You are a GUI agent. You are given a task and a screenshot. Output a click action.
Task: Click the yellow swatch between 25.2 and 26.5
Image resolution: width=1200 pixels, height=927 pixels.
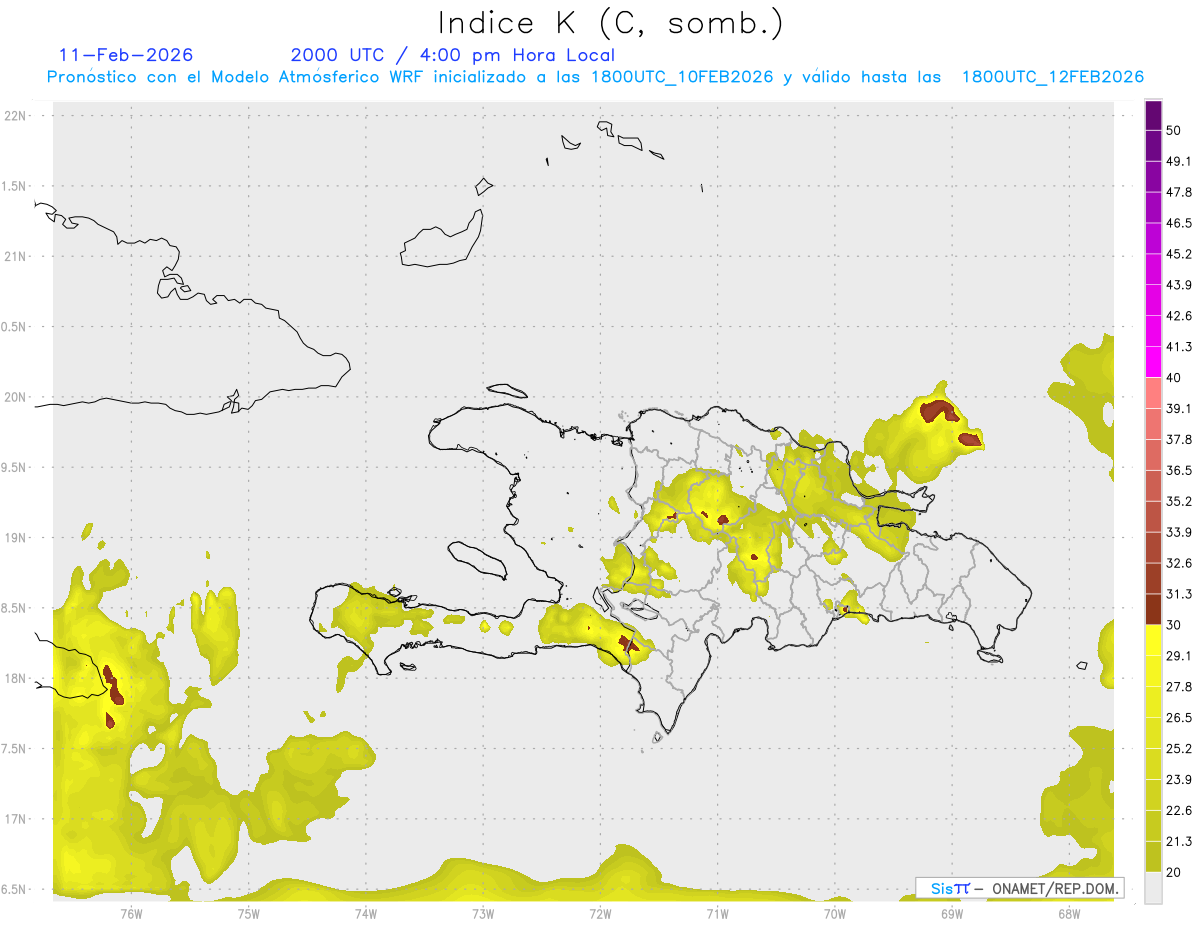pyautogui.click(x=1153, y=733)
